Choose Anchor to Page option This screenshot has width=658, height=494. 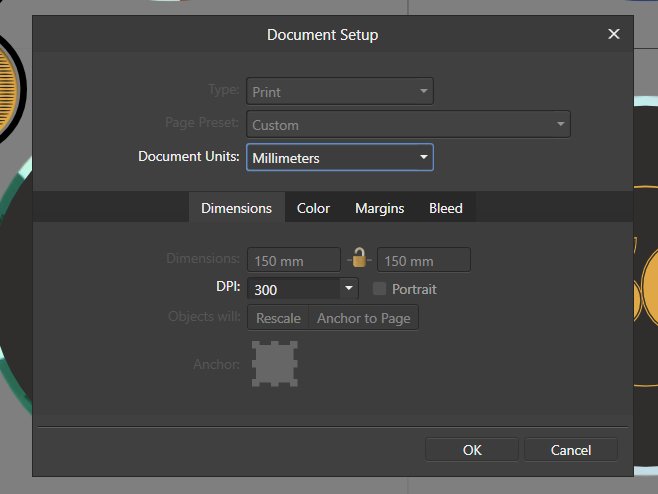[363, 318]
